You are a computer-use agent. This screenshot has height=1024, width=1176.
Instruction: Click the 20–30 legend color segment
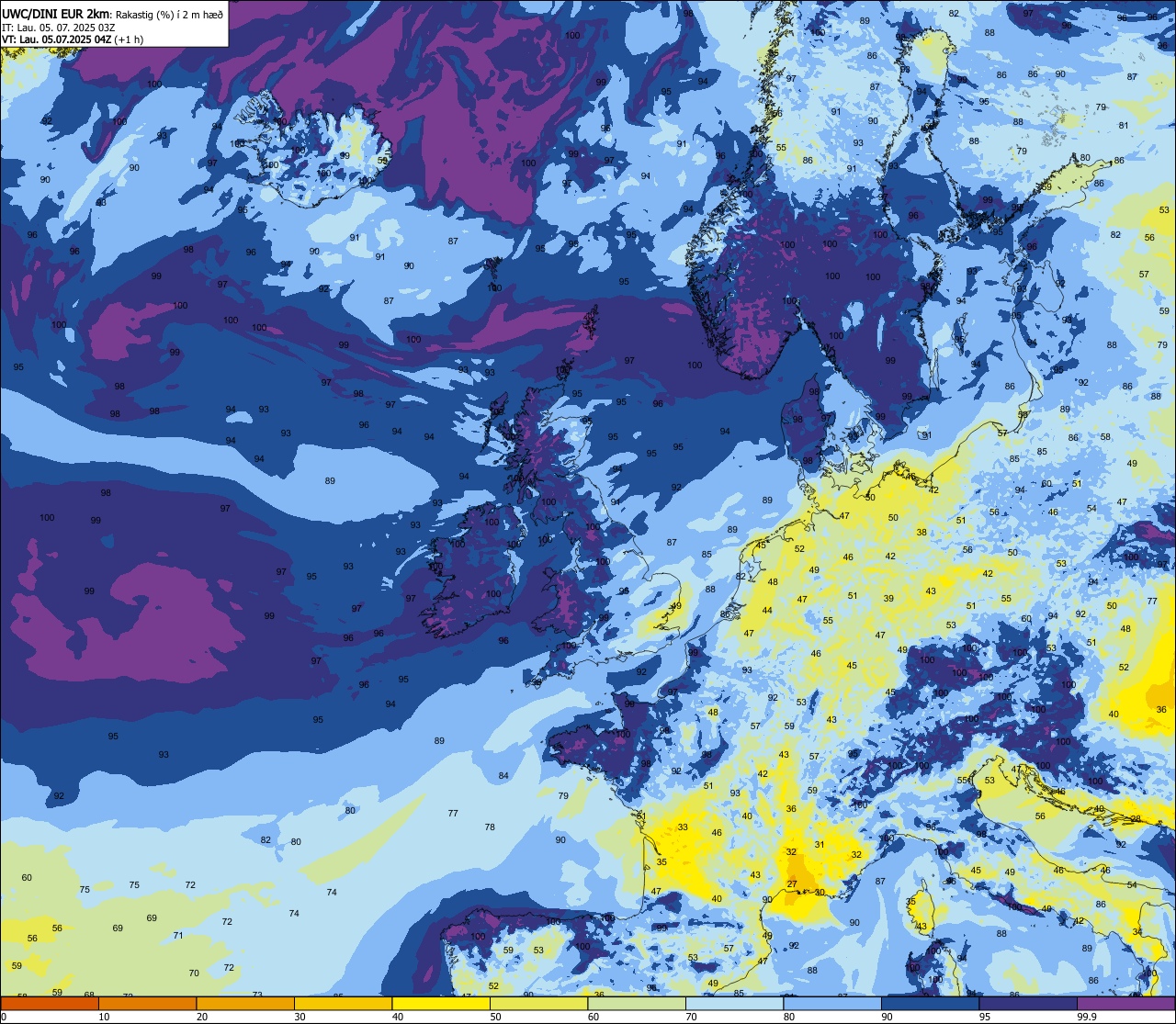pos(245,1004)
